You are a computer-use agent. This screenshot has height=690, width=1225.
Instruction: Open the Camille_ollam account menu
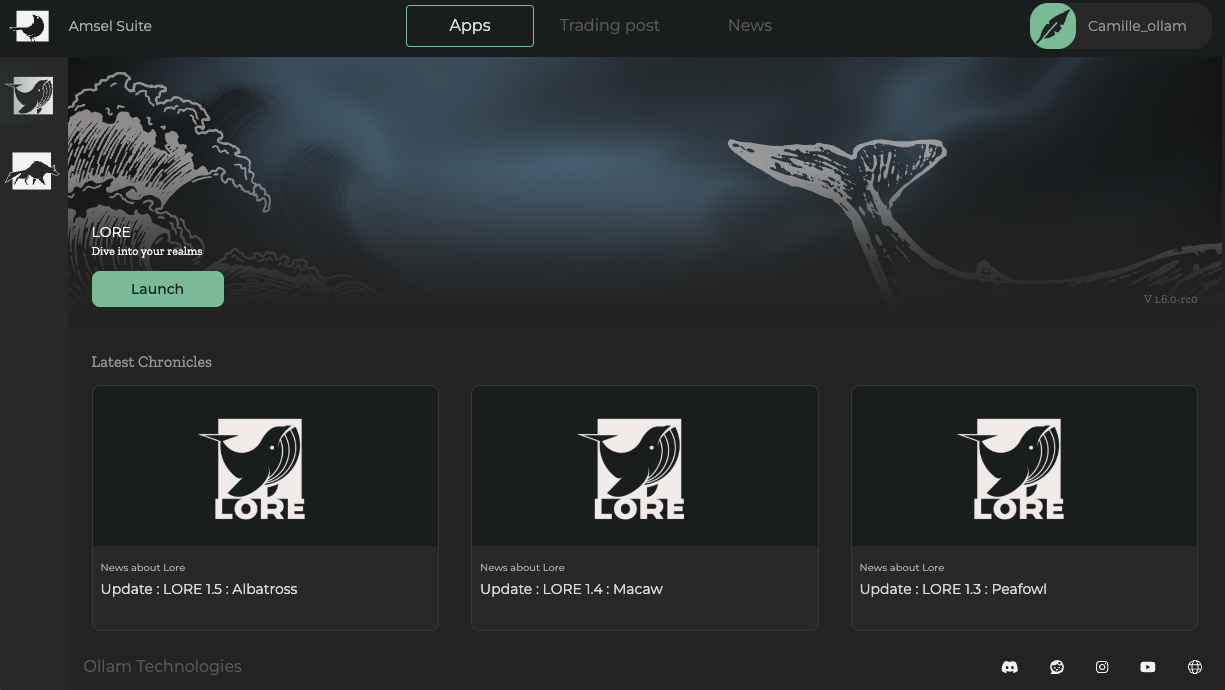pyautogui.click(x=1137, y=26)
